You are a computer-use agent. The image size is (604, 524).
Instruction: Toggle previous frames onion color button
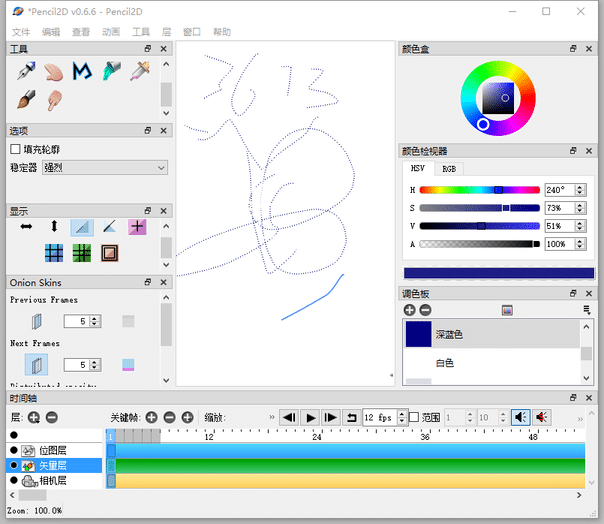128,321
